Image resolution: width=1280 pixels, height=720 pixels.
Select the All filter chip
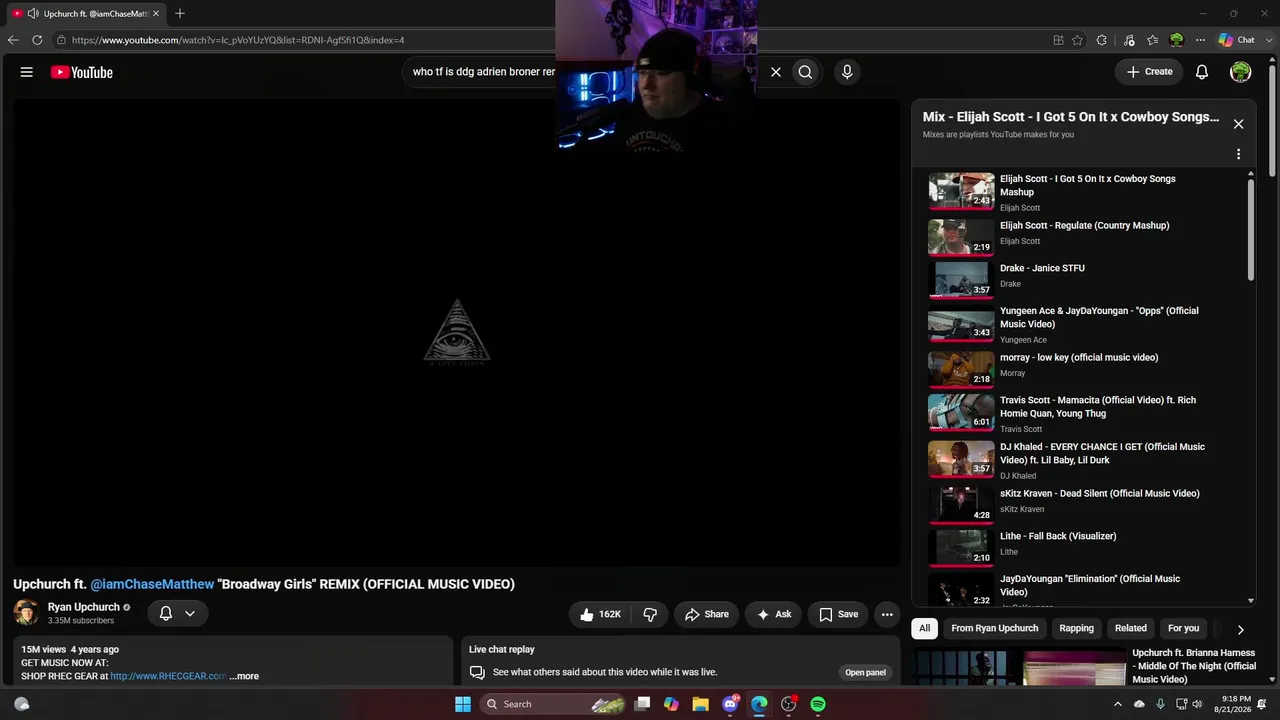(925, 628)
